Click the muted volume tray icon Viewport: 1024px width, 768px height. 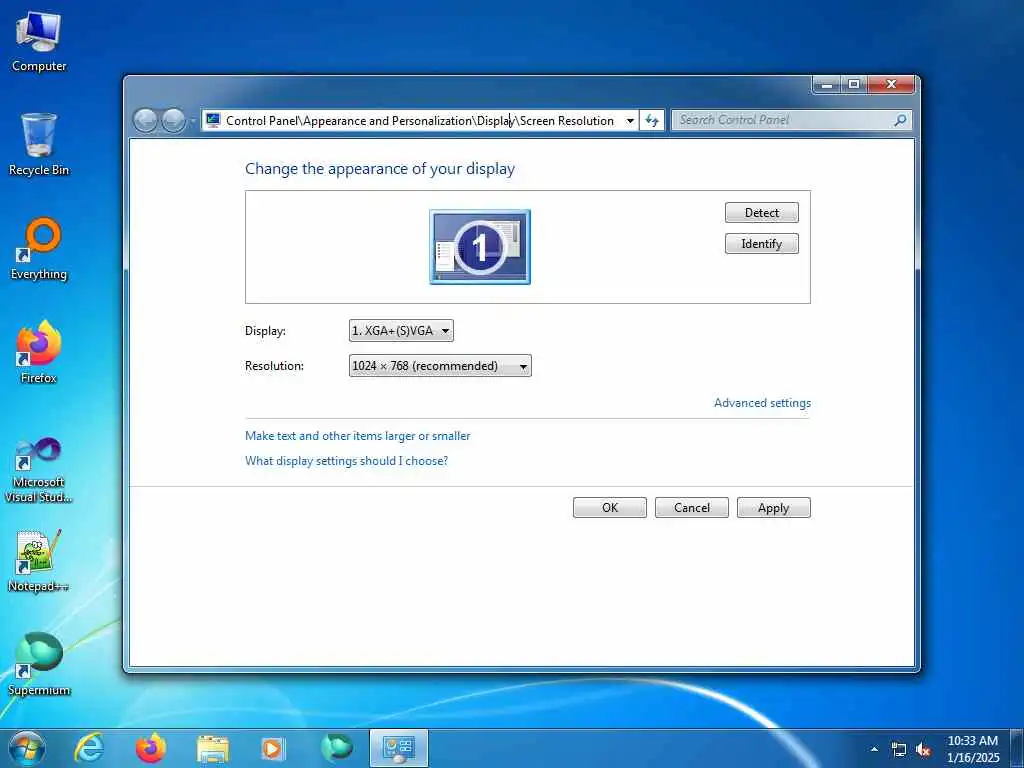click(x=923, y=750)
